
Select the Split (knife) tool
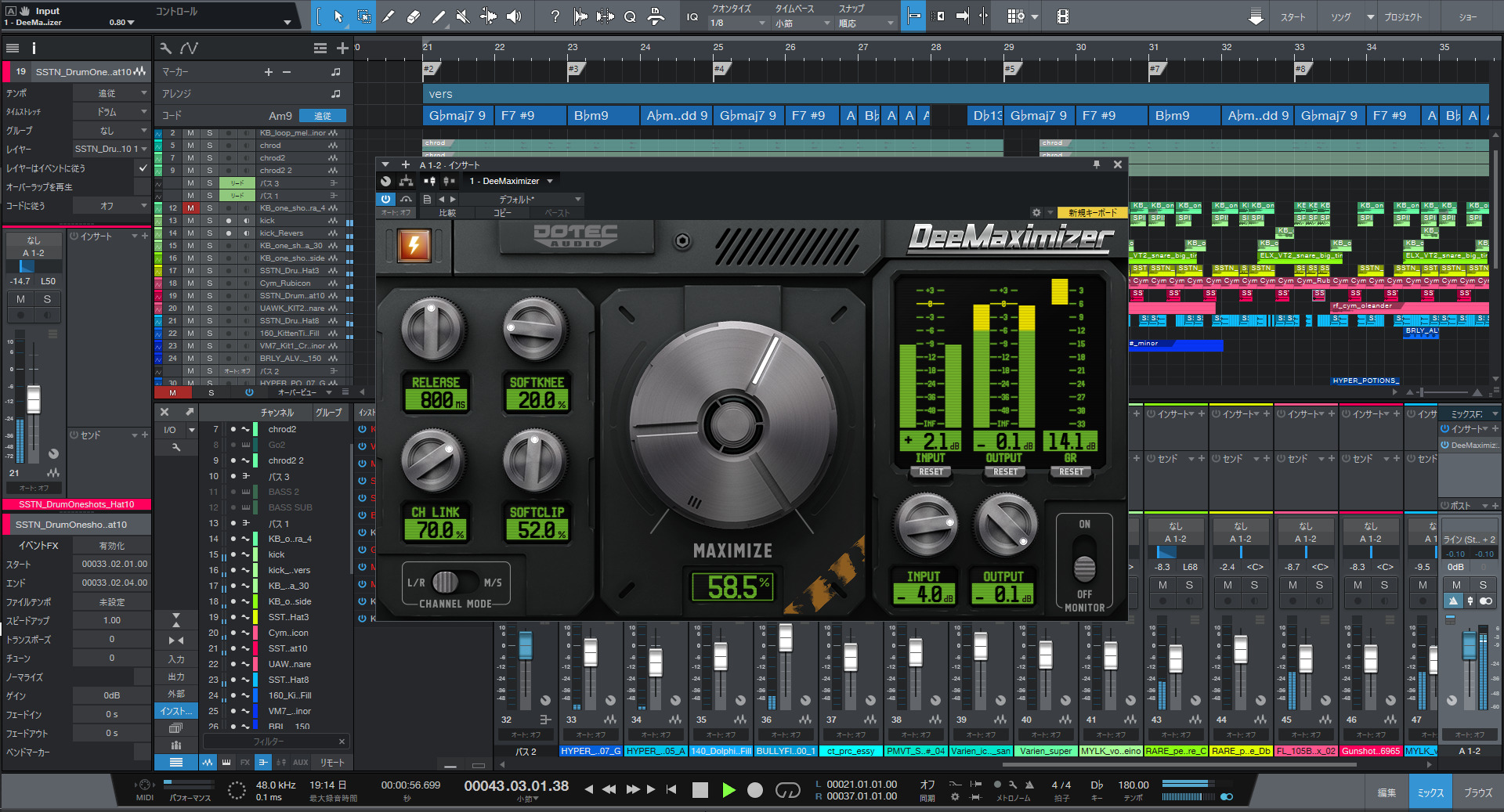pyautogui.click(x=389, y=16)
